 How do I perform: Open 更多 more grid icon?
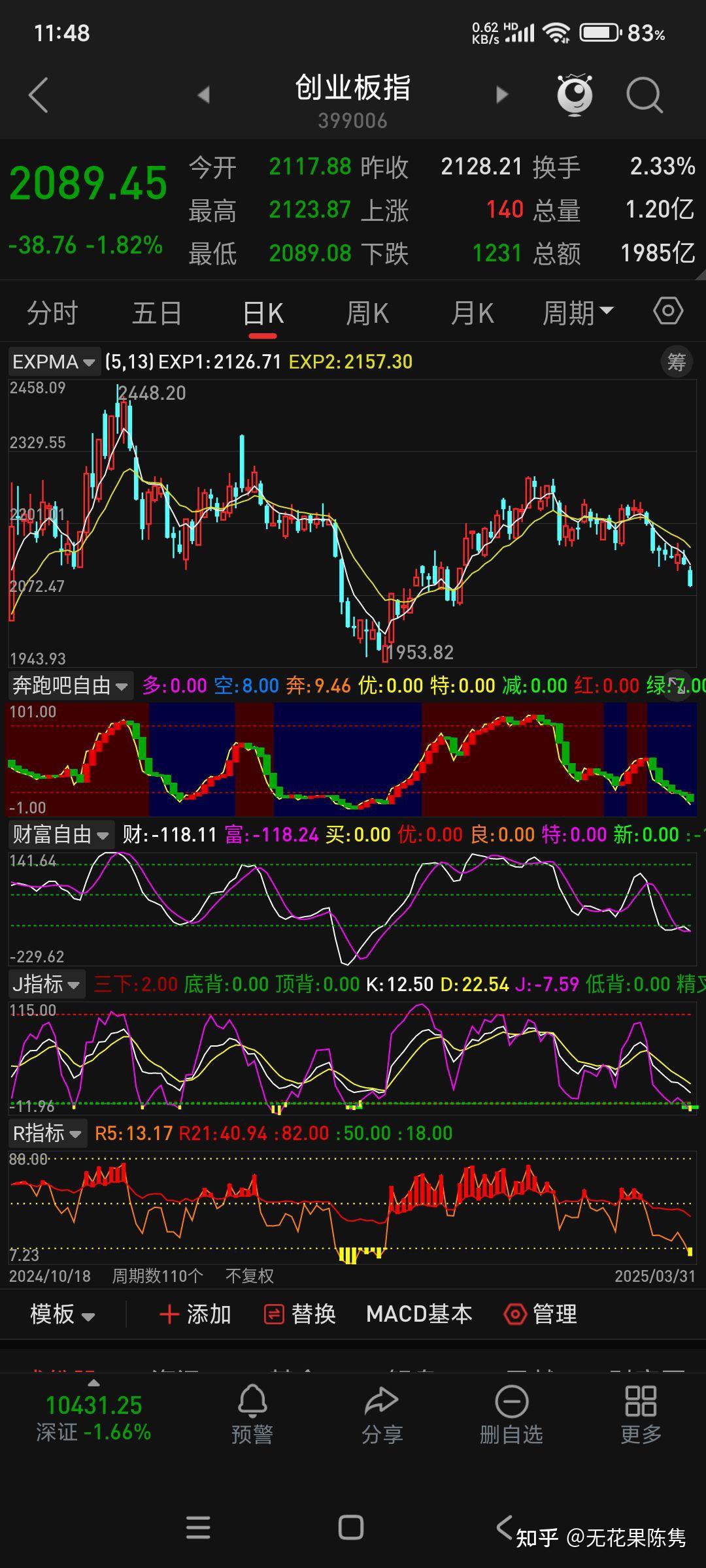point(641,1416)
